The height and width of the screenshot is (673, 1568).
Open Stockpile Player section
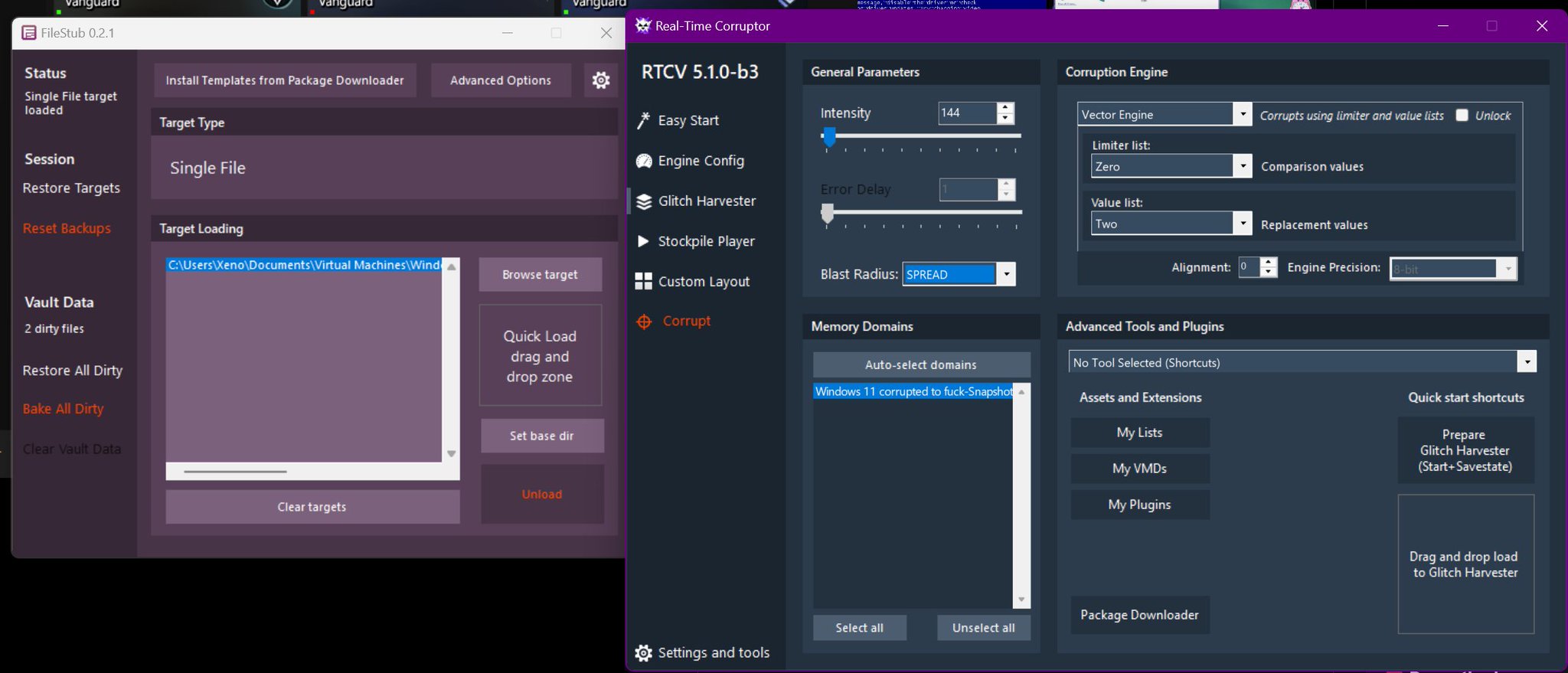[706, 241]
